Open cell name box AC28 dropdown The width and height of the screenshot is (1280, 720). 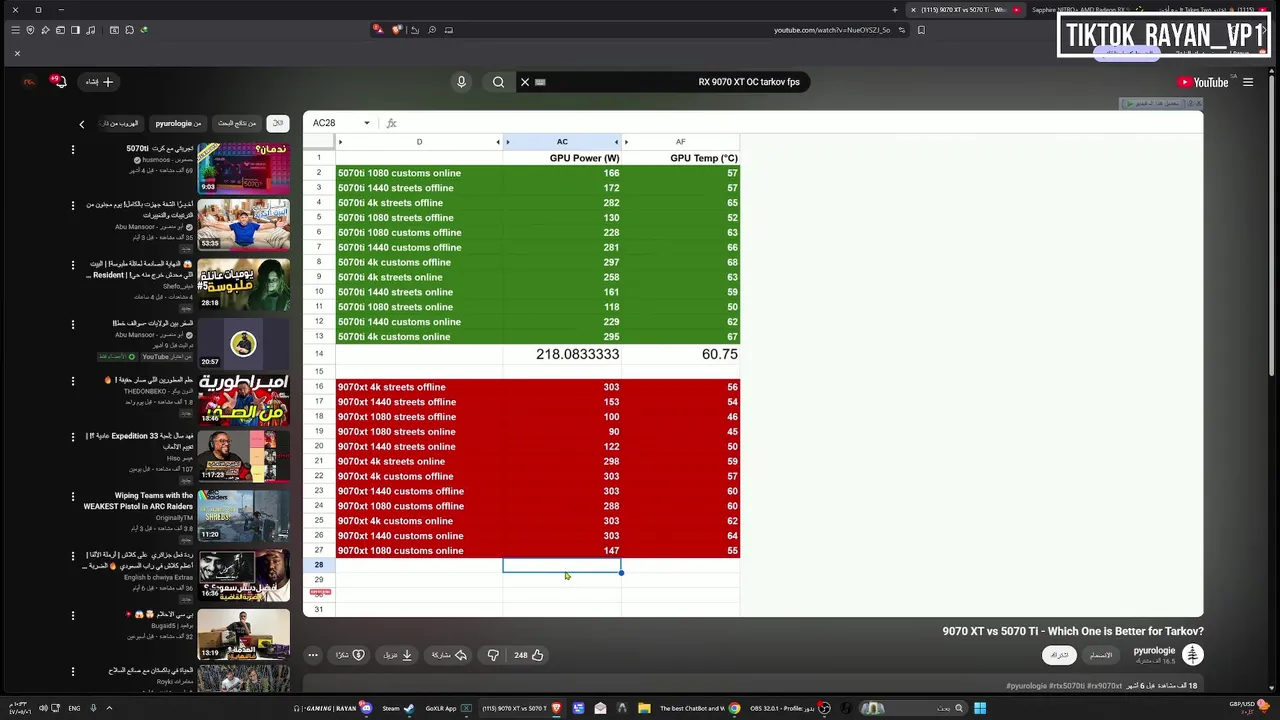point(366,123)
